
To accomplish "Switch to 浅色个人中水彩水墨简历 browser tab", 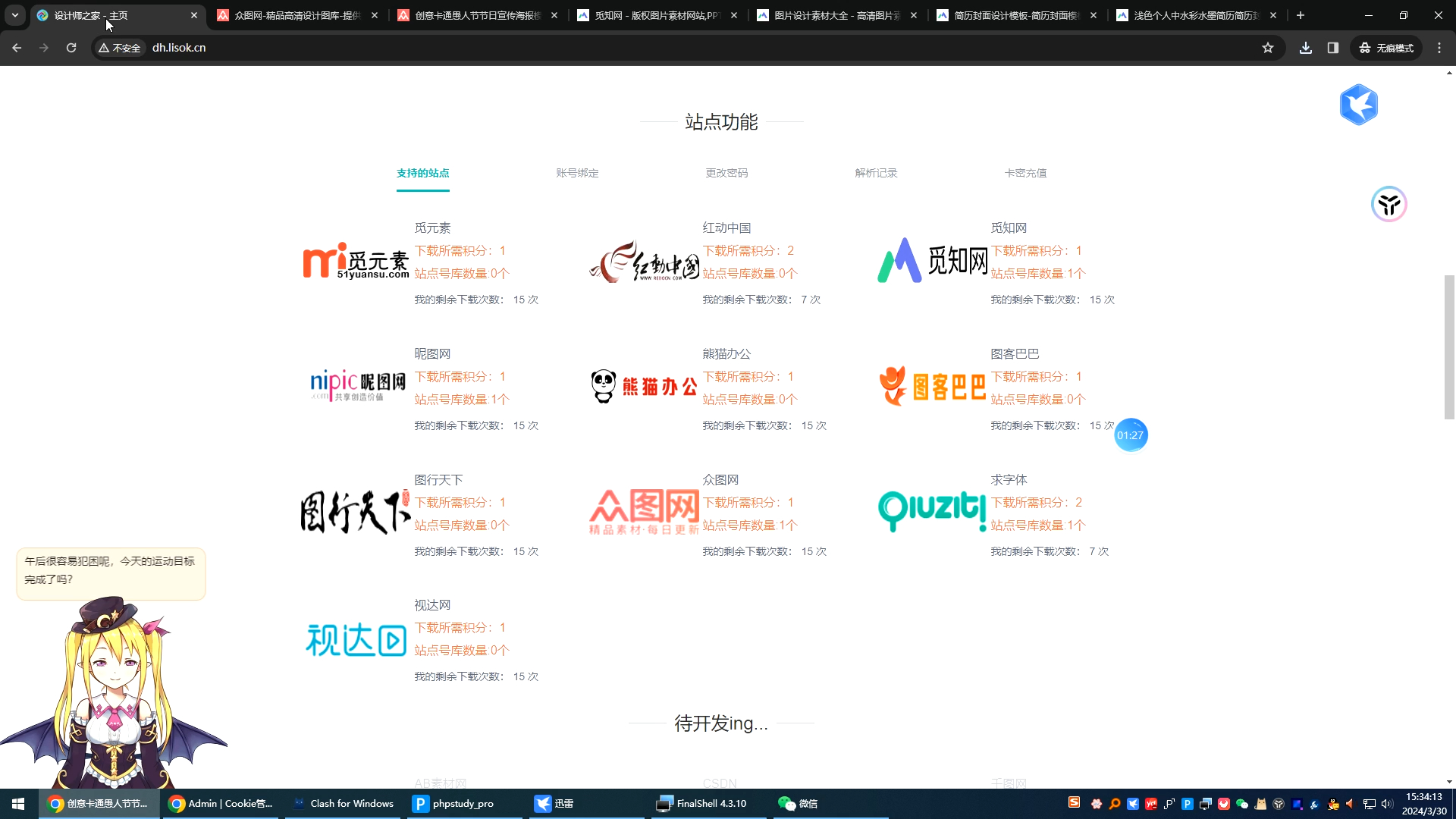I will click(x=1196, y=15).
